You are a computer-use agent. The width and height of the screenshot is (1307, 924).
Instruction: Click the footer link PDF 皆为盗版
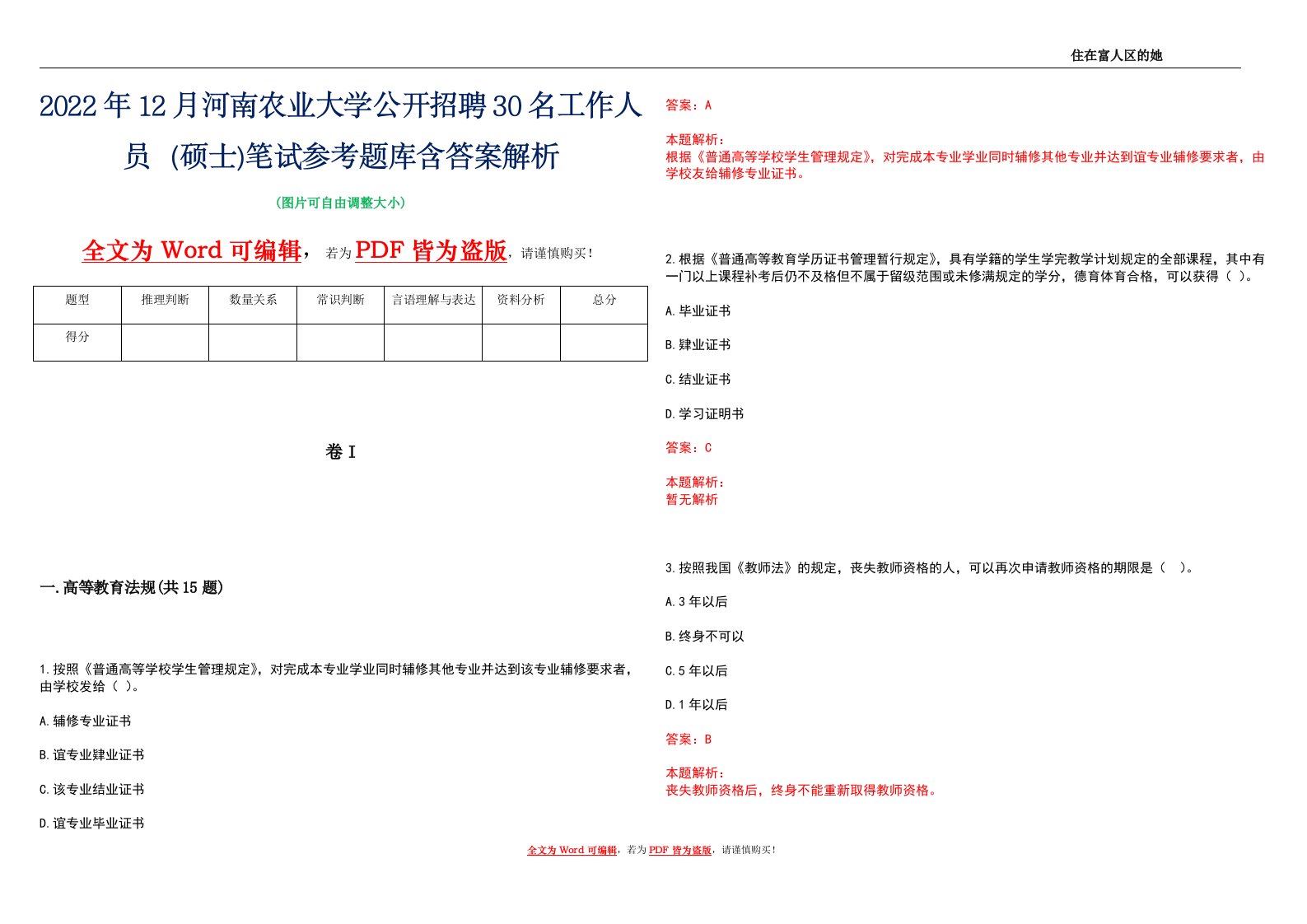coord(680,850)
